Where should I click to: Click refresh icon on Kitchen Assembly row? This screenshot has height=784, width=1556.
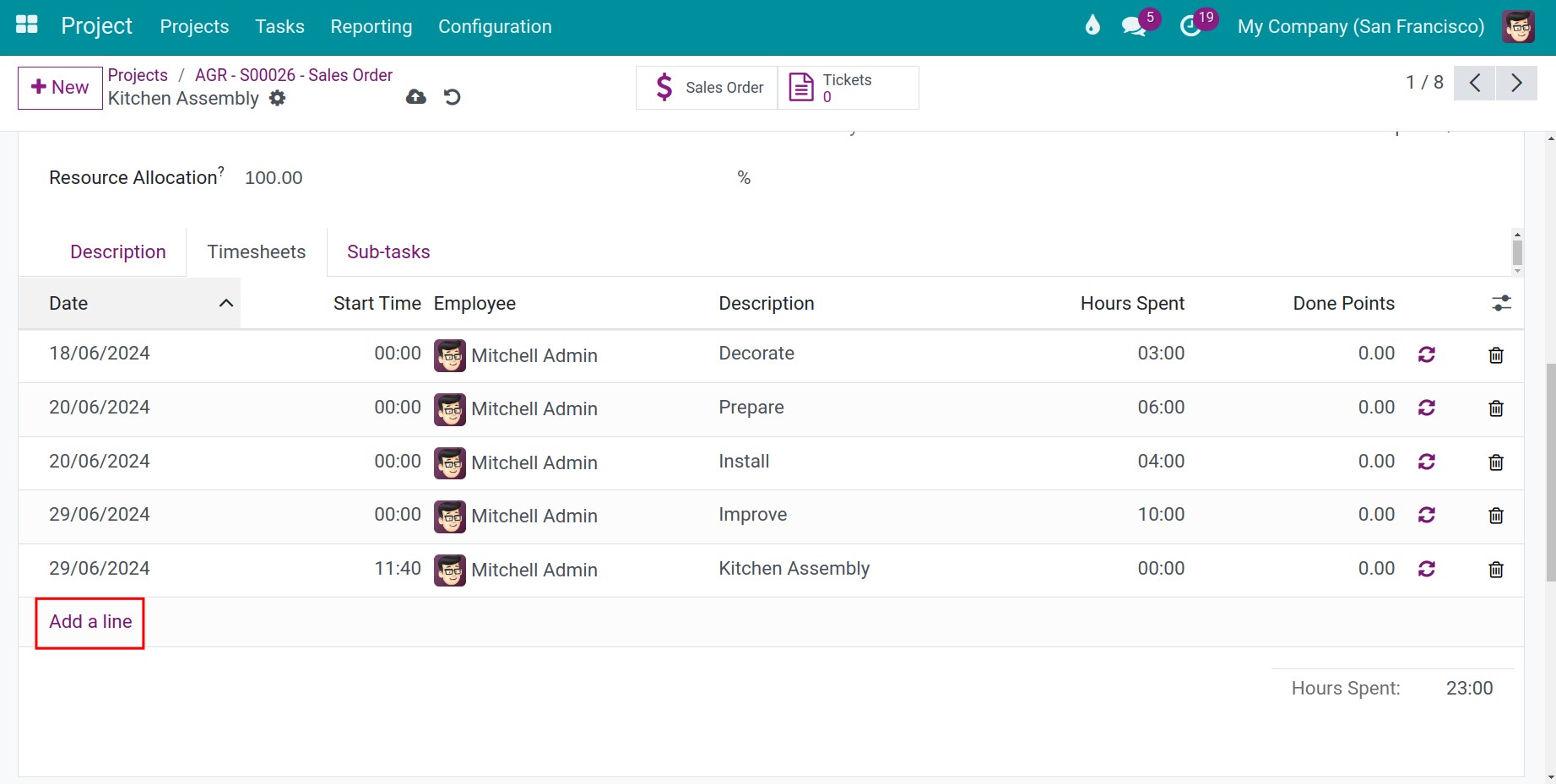pos(1427,570)
